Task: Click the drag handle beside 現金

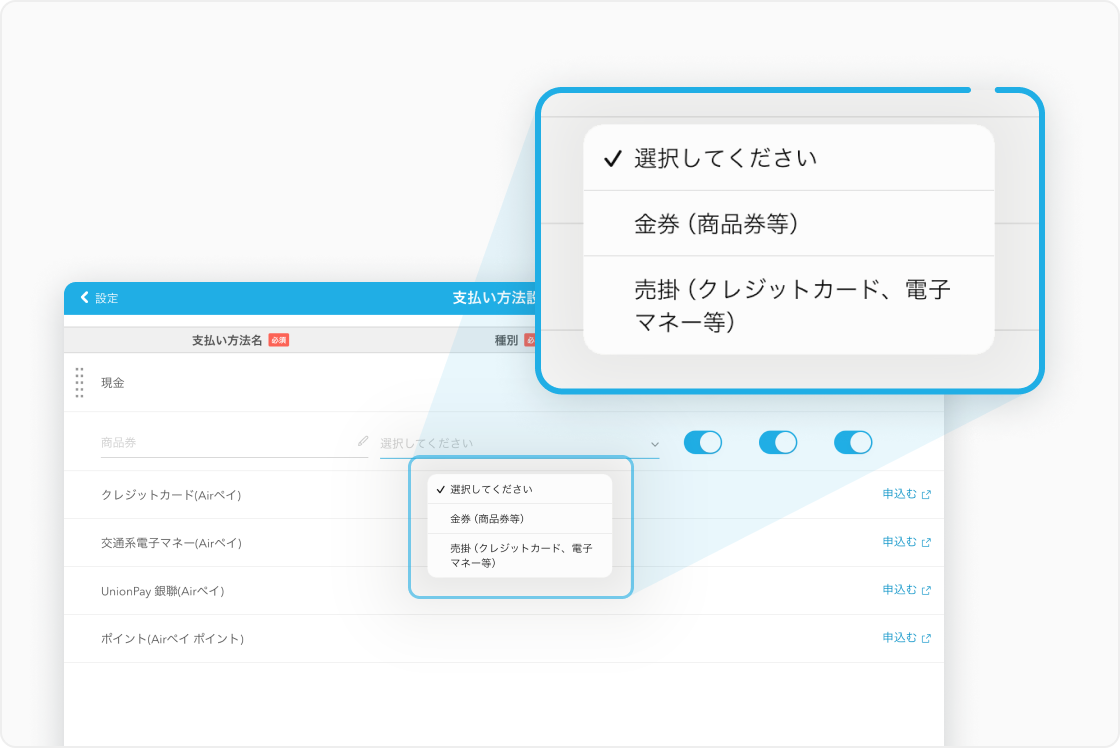Action: pos(79,383)
